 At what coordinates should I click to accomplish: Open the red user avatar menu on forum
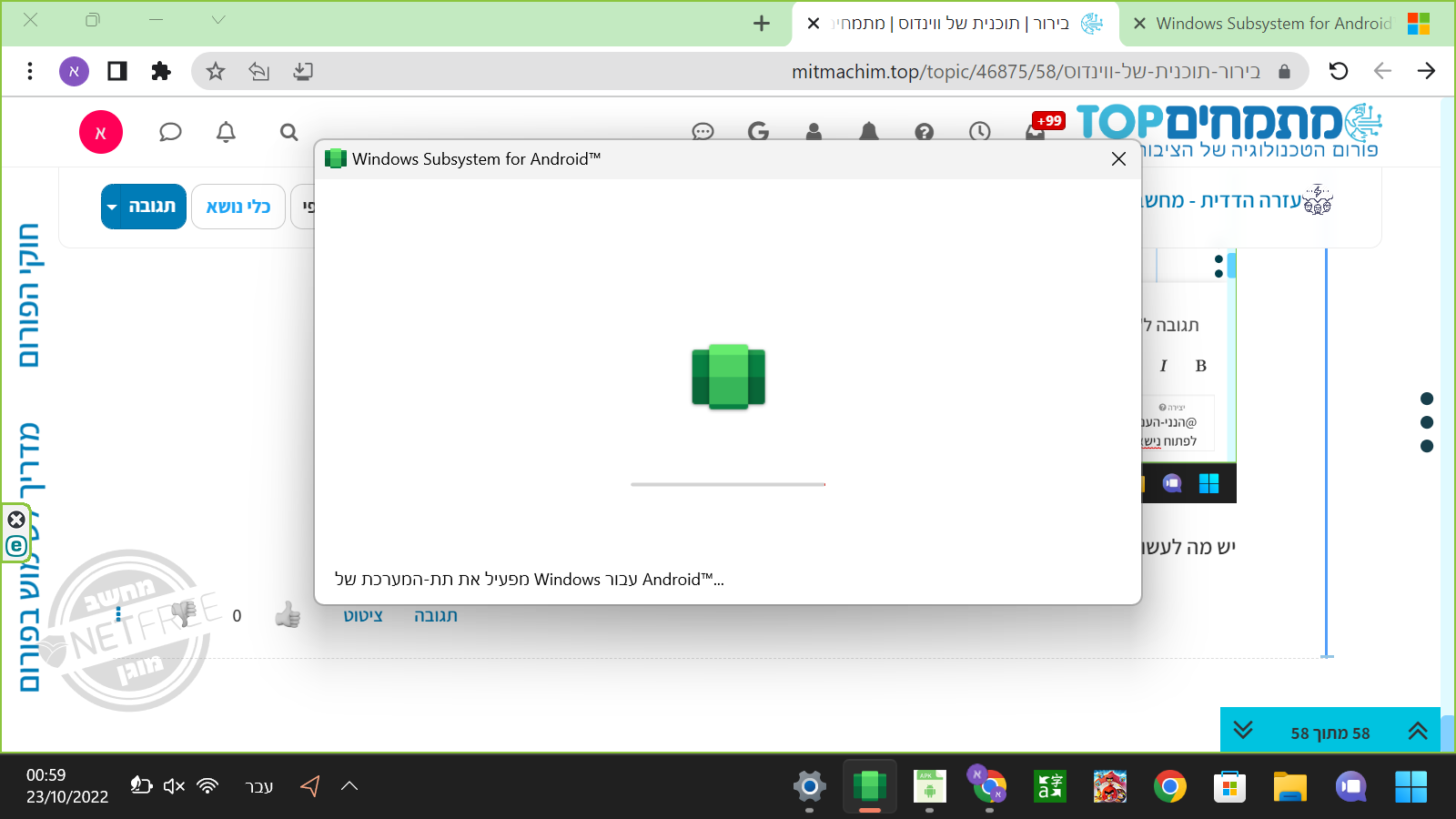[101, 133]
